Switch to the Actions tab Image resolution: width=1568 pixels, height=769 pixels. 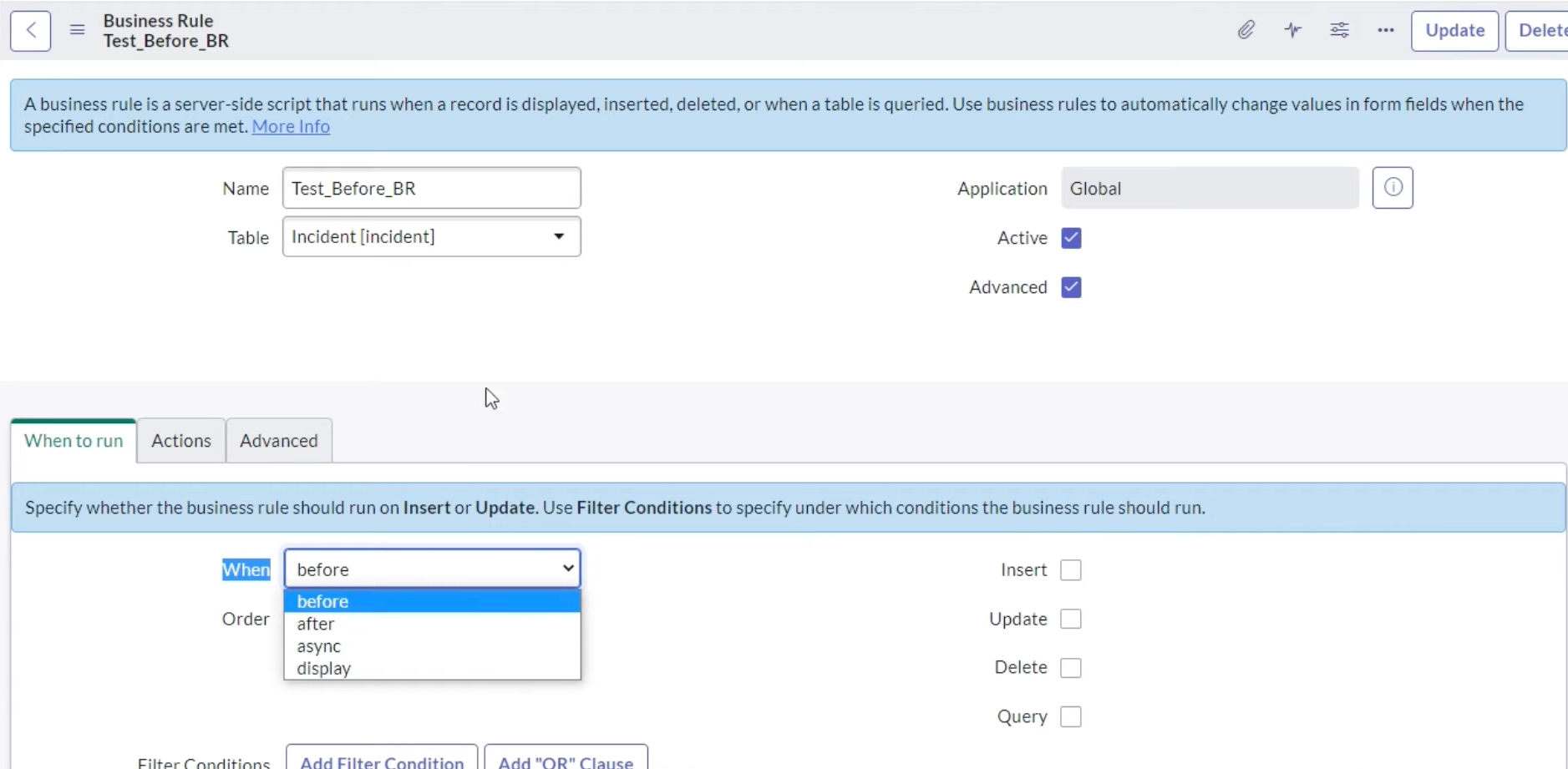tap(180, 440)
